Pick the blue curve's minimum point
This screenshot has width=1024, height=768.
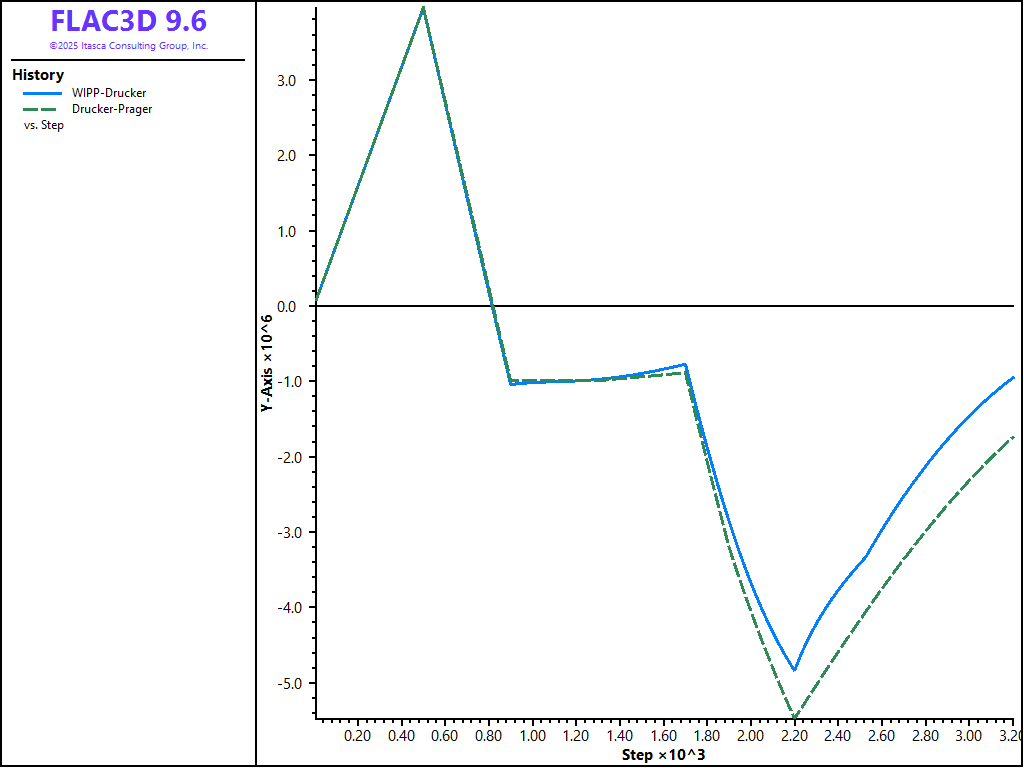pos(795,669)
